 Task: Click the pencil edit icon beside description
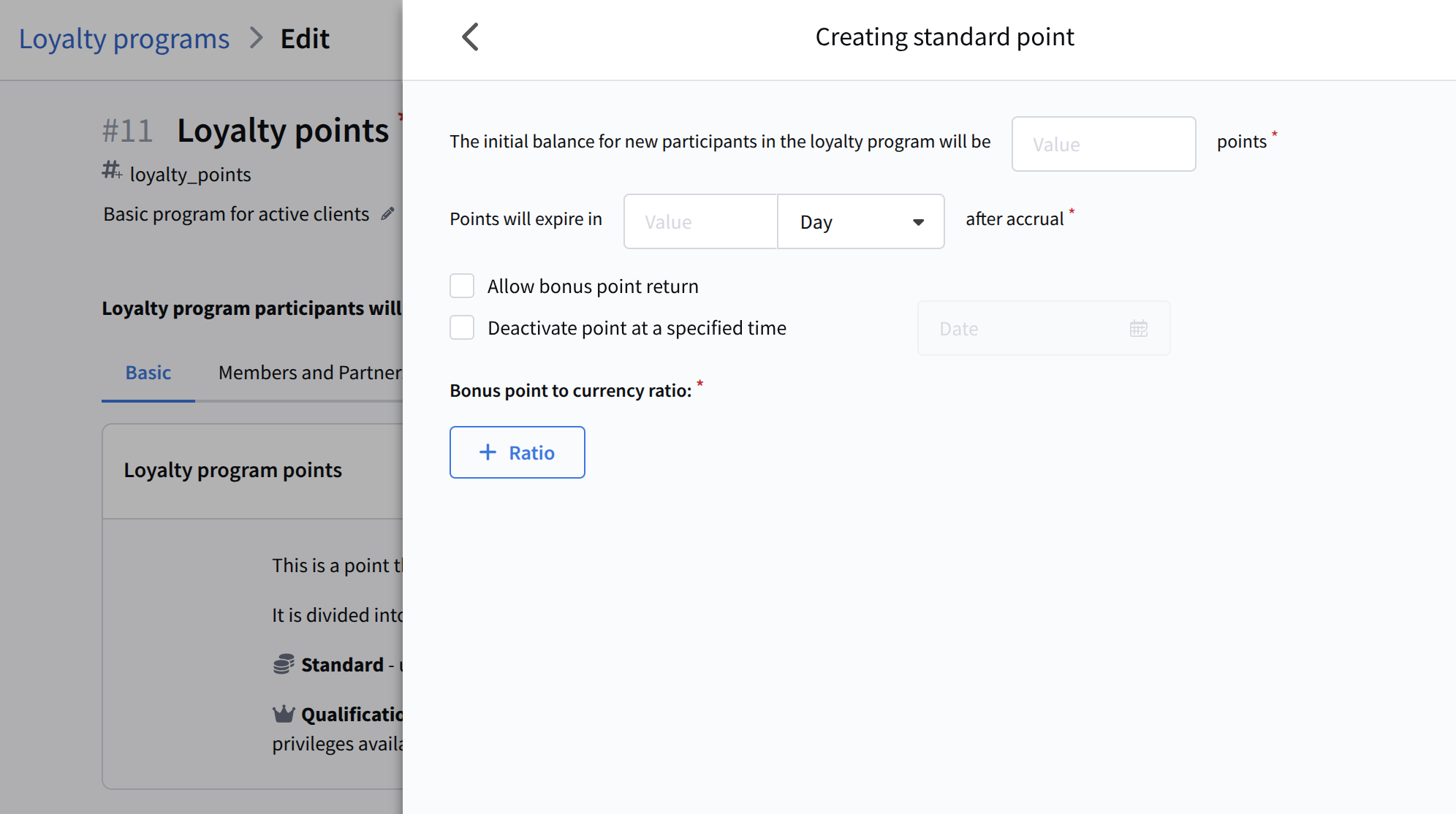tap(387, 213)
